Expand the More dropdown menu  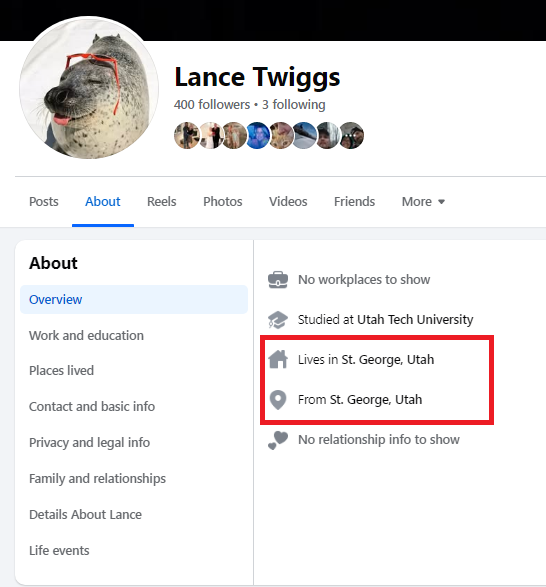[x=423, y=202]
